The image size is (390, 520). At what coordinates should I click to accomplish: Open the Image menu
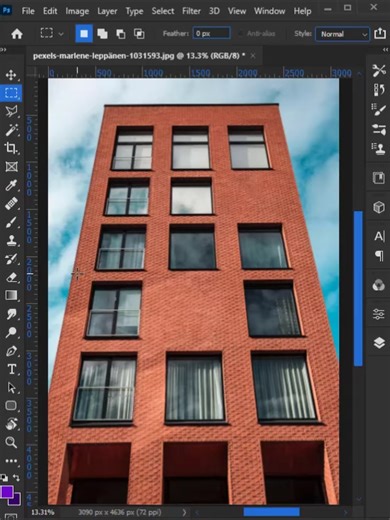point(77,11)
